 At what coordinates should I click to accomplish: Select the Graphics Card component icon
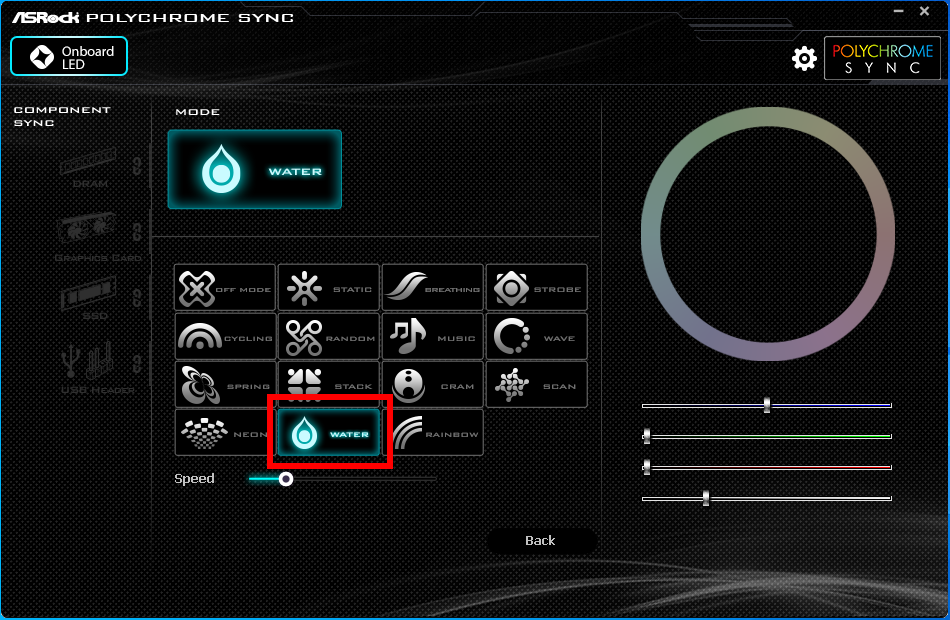point(87,228)
